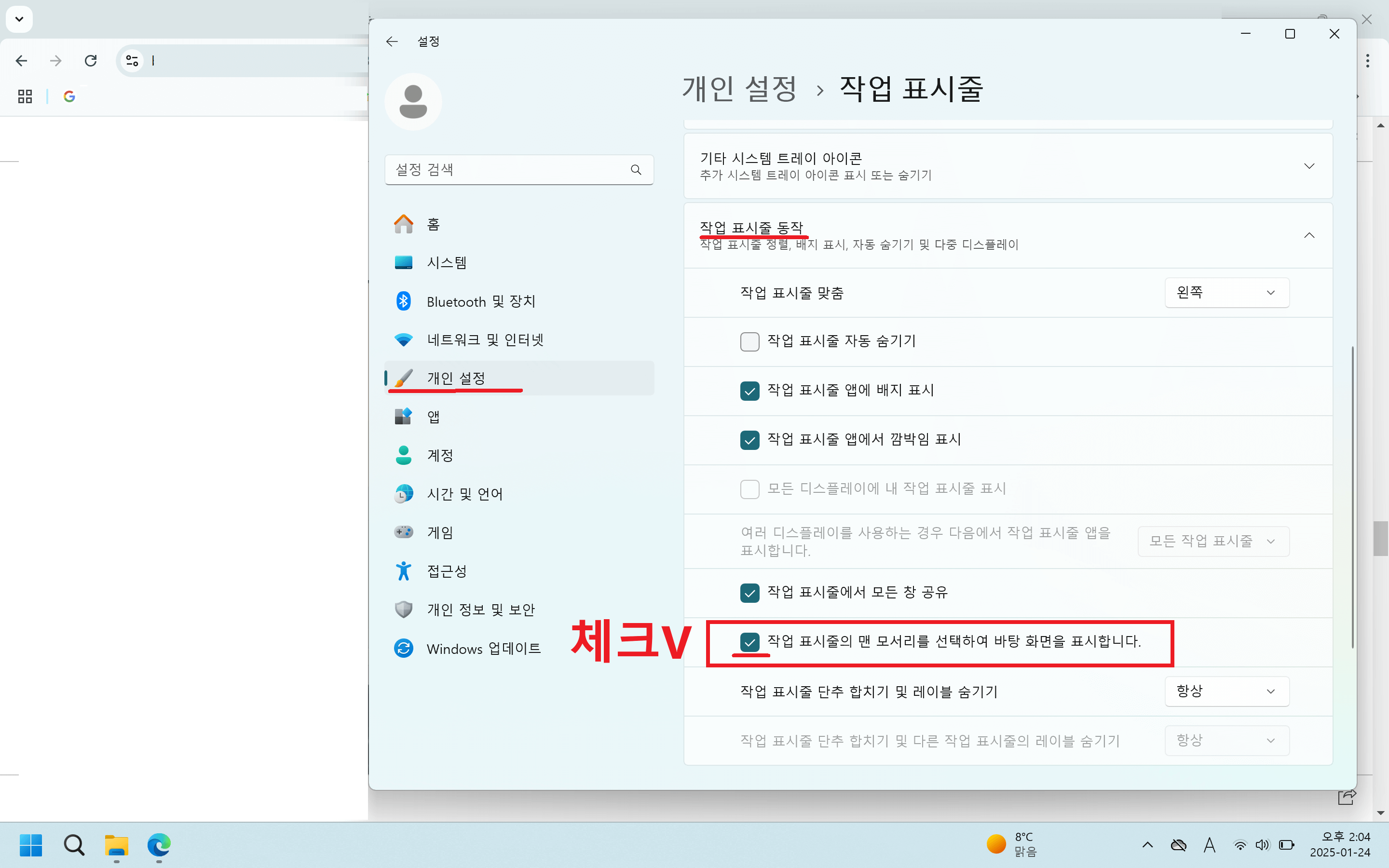Viewport: 1389px width, 868px height.
Task: Uncheck 작업 표시줄 앱에 배지 표시
Action: [749, 391]
